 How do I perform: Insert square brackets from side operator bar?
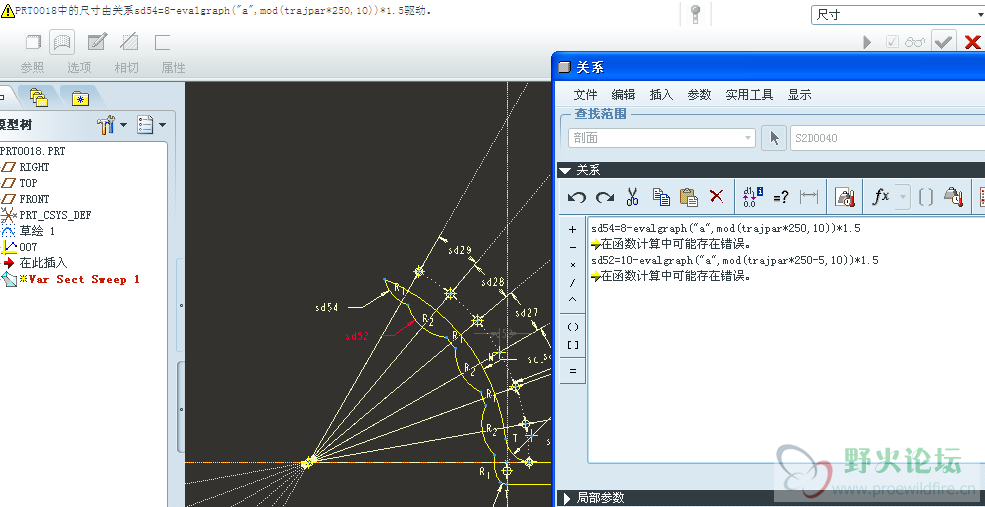(x=572, y=344)
